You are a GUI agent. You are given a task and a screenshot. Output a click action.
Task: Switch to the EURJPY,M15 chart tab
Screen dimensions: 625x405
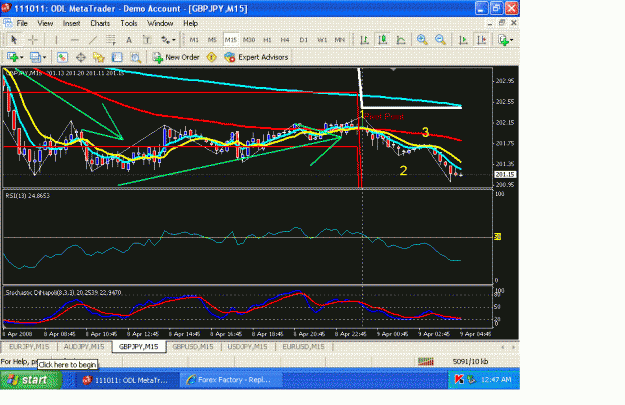[29, 347]
